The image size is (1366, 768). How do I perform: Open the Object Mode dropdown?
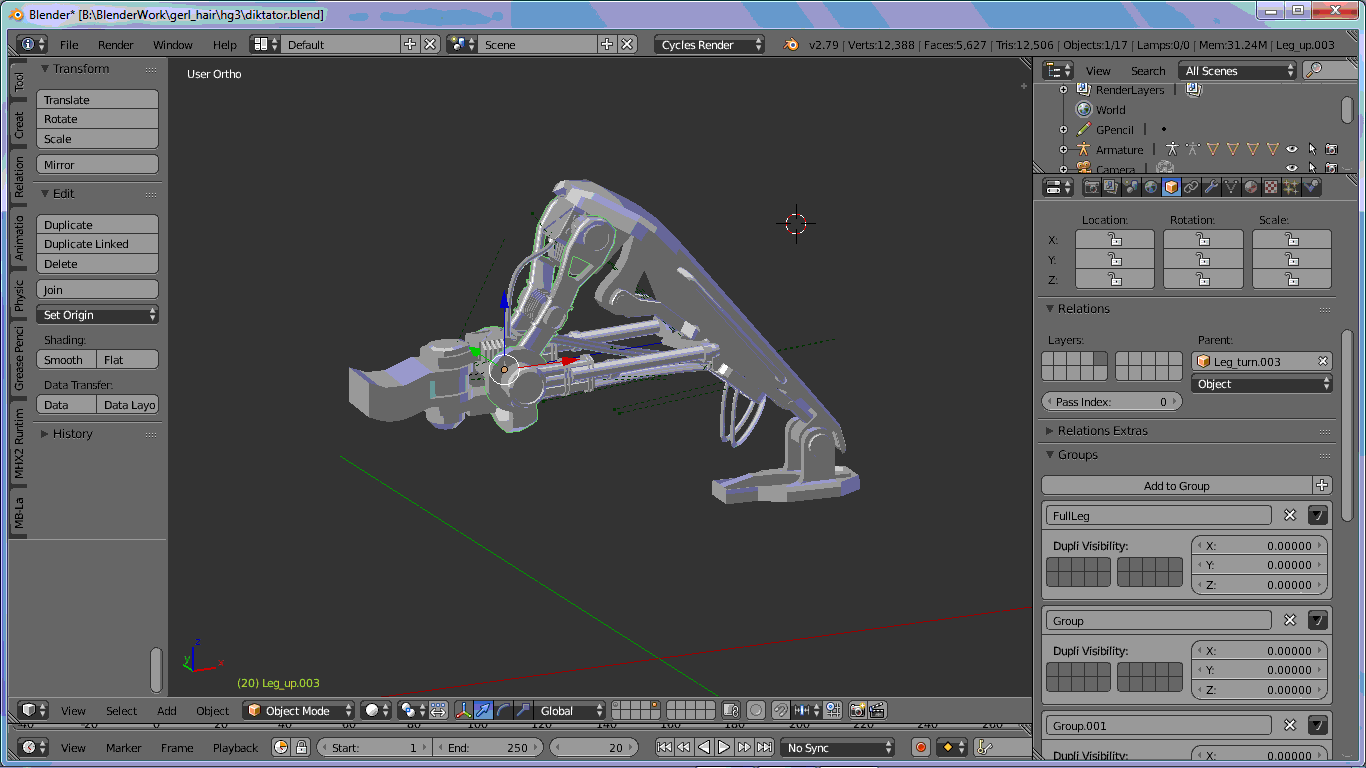(298, 710)
